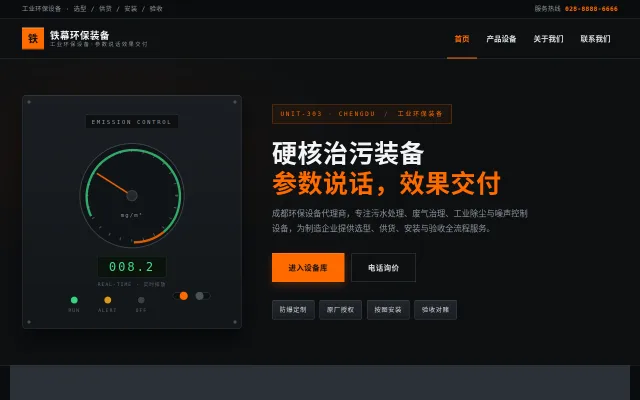This screenshot has width=640, height=400.
Task: Select the 原厂授权 tag
Action: click(x=340, y=310)
